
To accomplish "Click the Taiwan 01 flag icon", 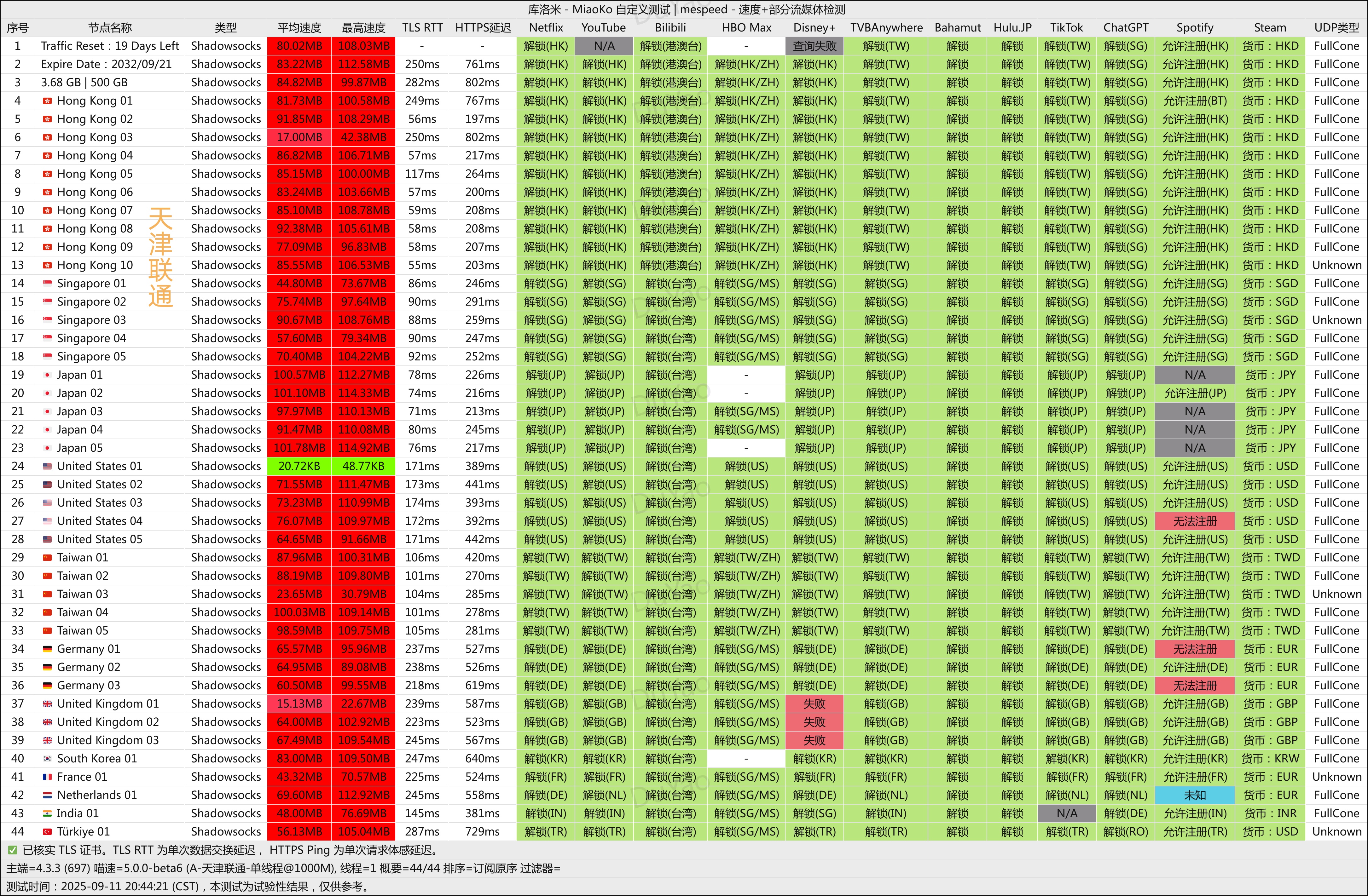I will pos(47,558).
